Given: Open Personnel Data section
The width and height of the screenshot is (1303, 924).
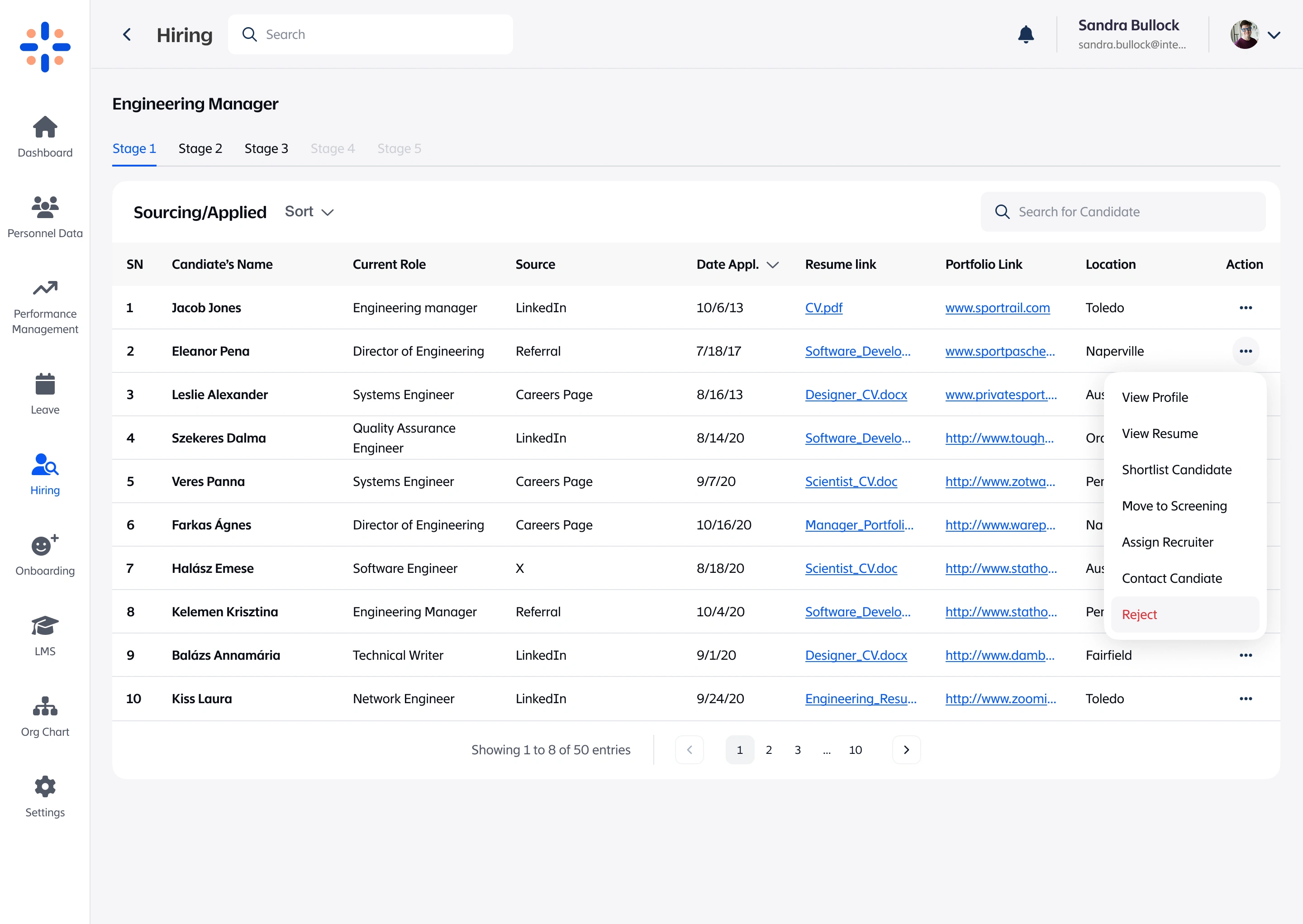Looking at the screenshot, I should pyautogui.click(x=45, y=217).
